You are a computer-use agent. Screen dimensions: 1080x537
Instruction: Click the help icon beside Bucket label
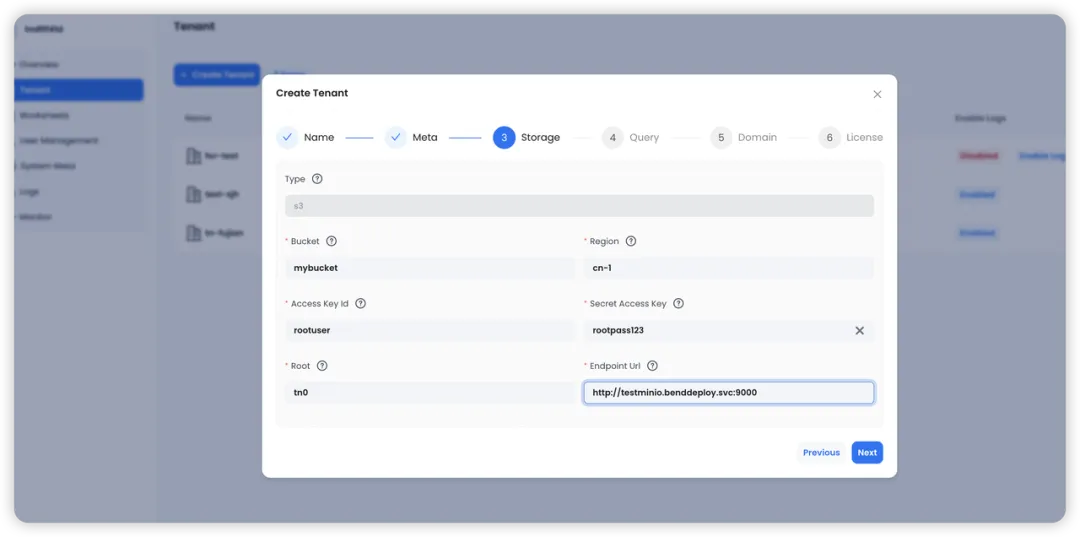[x=331, y=241]
